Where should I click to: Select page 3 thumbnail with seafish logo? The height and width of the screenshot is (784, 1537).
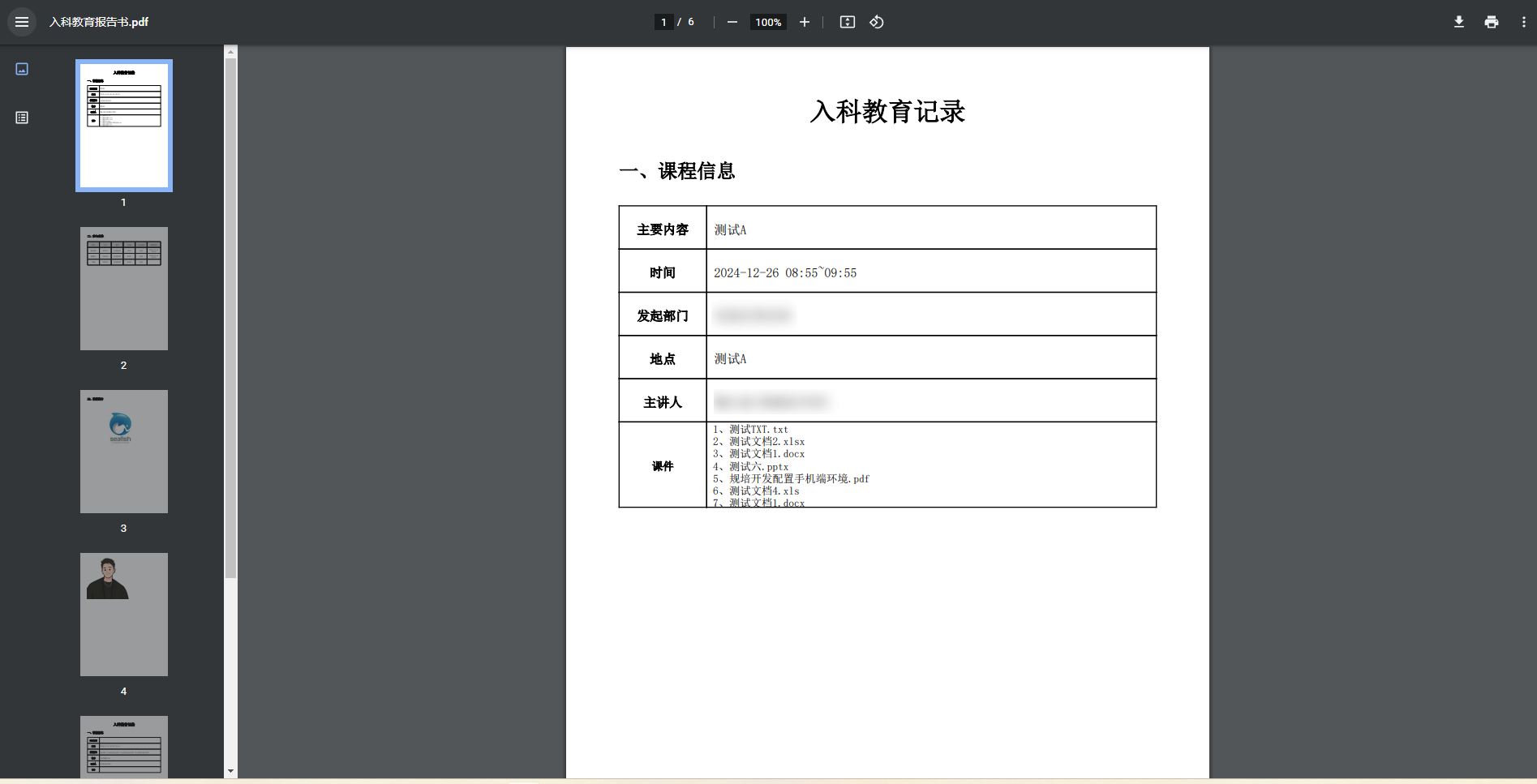[x=124, y=452]
